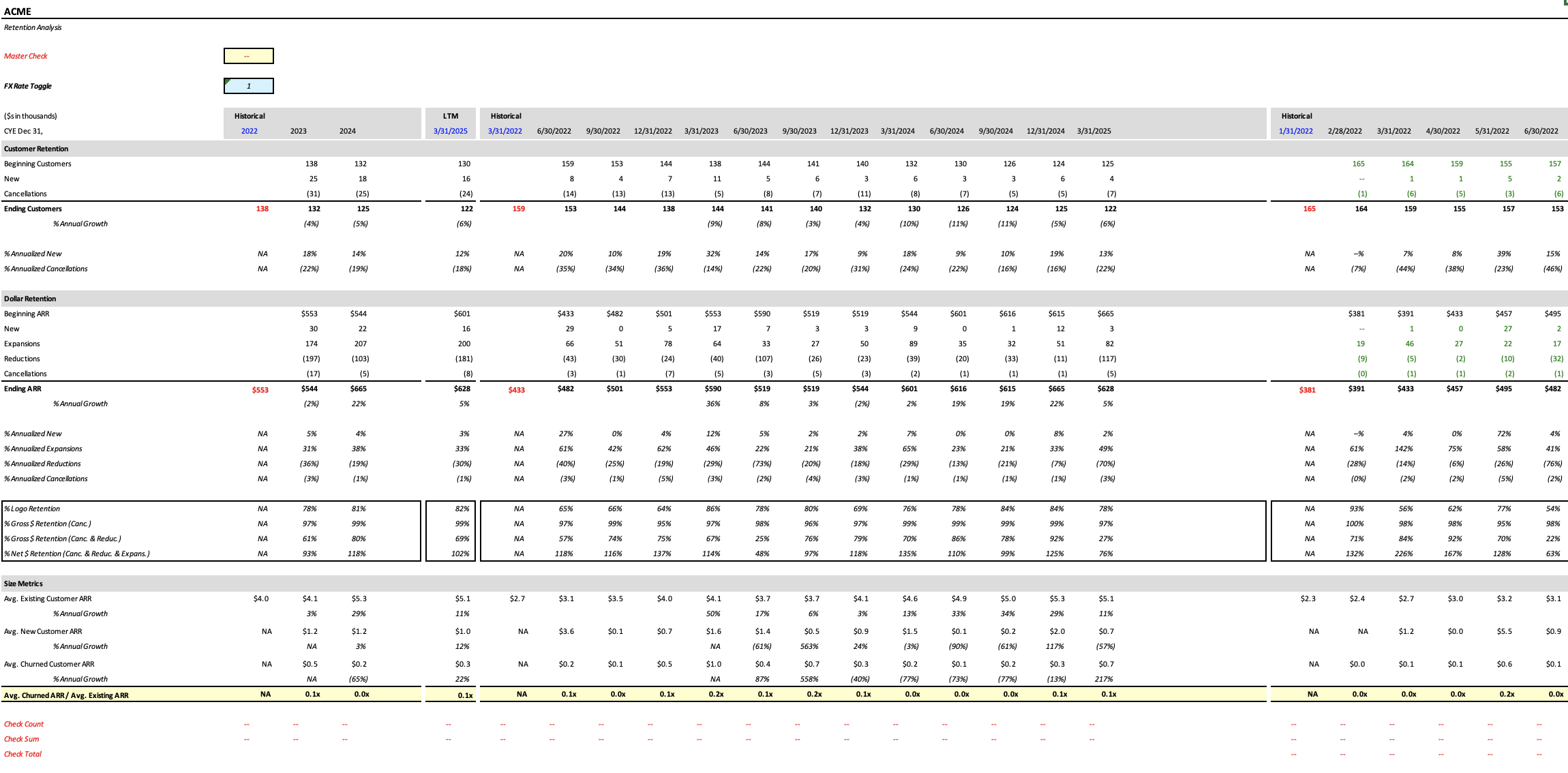
Task: Click red 165 Ending Customers in monthly section
Action: [1309, 209]
